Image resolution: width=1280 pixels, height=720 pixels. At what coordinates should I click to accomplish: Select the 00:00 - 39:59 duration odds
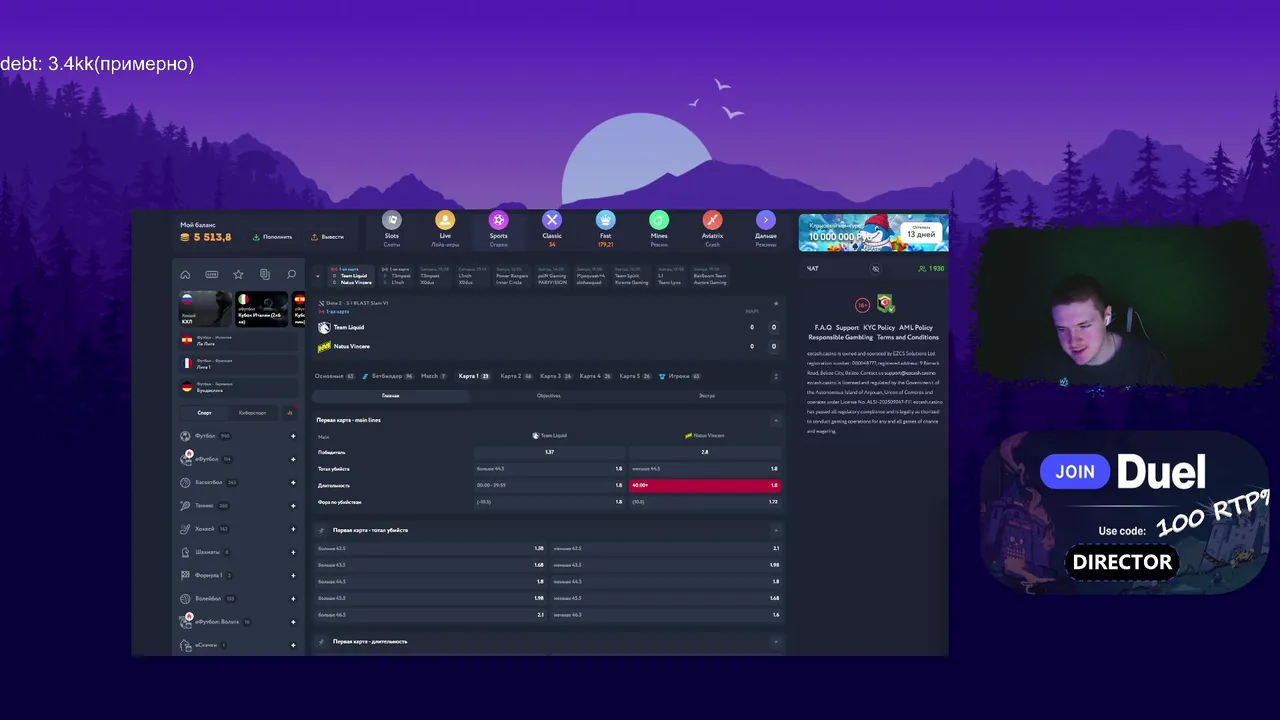[549, 485]
